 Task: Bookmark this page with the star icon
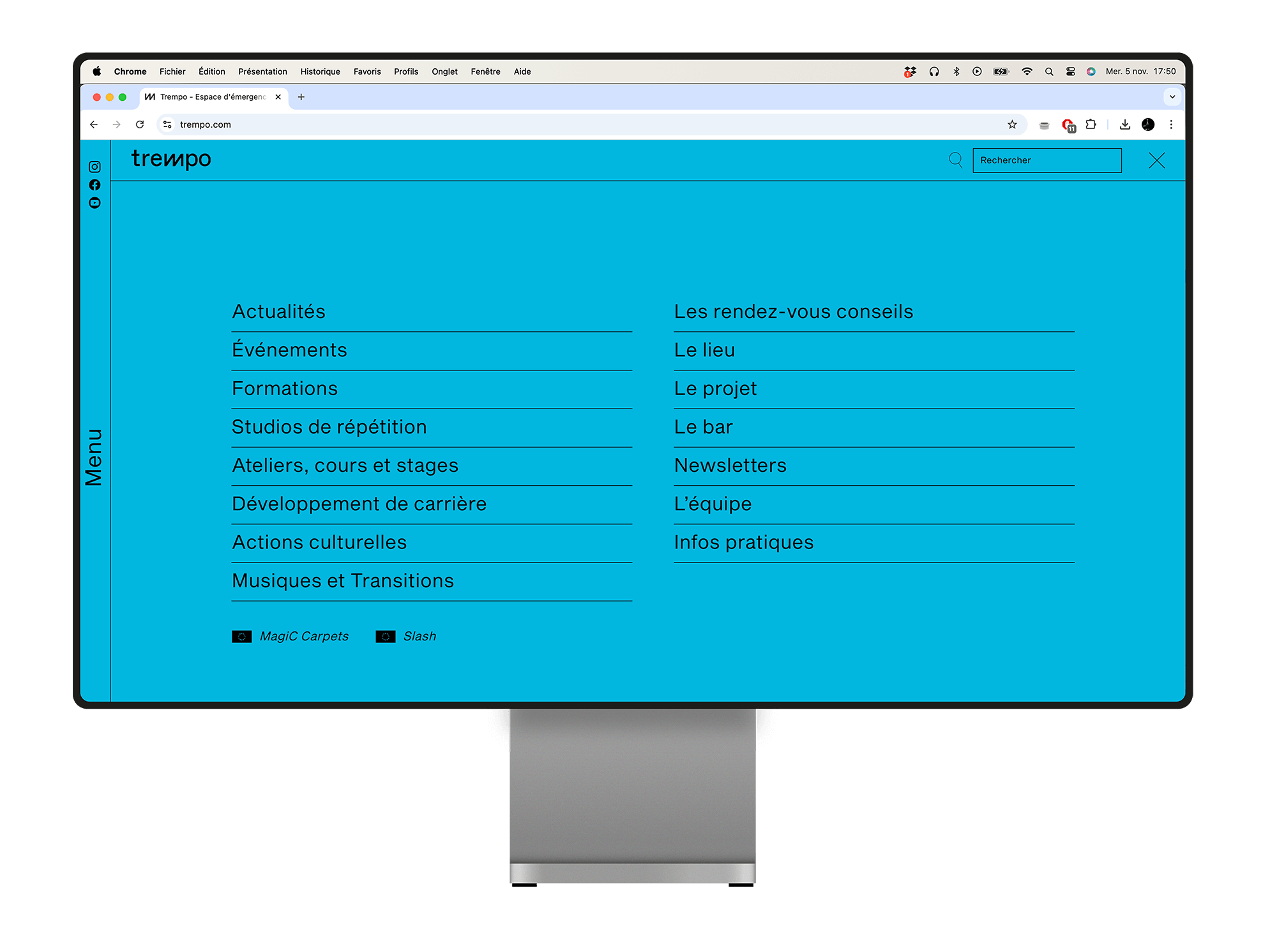[x=1012, y=125]
